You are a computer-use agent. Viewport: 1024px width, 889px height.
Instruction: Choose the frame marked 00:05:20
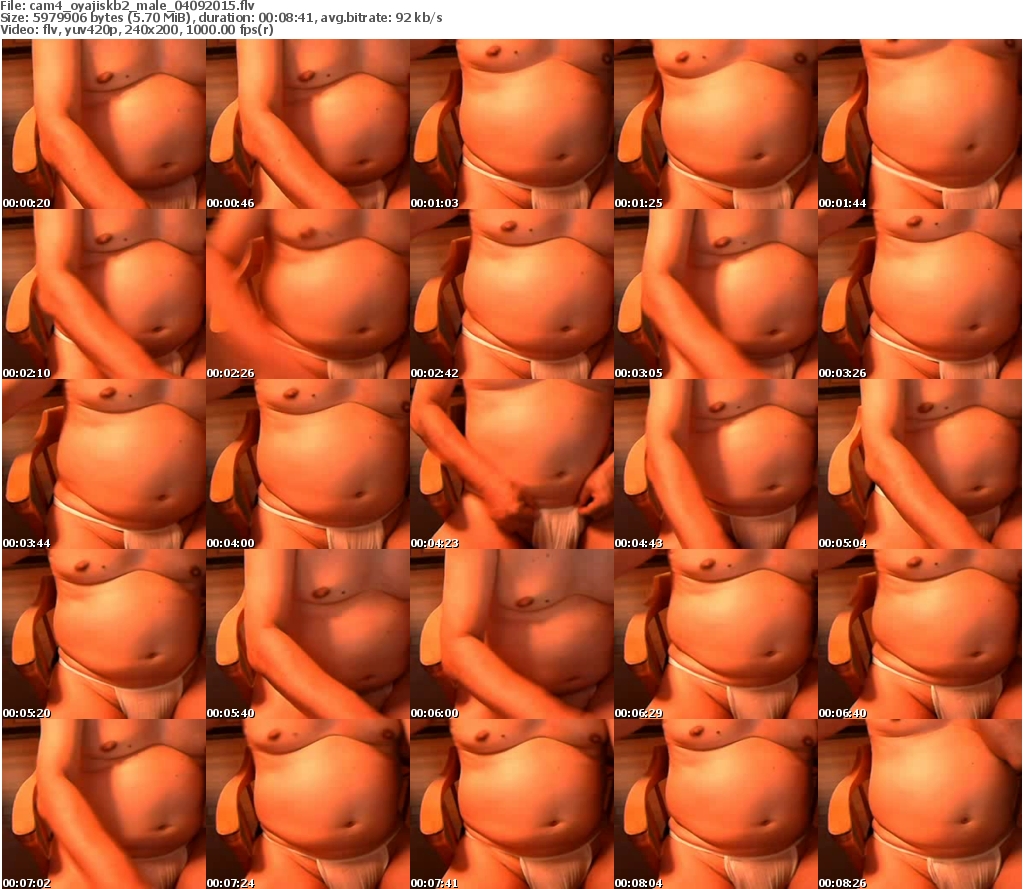(104, 634)
